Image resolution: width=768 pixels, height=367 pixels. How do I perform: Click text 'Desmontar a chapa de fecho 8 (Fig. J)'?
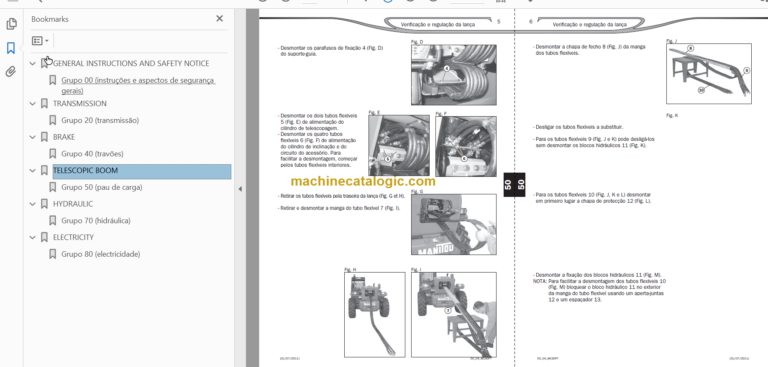[579, 47]
